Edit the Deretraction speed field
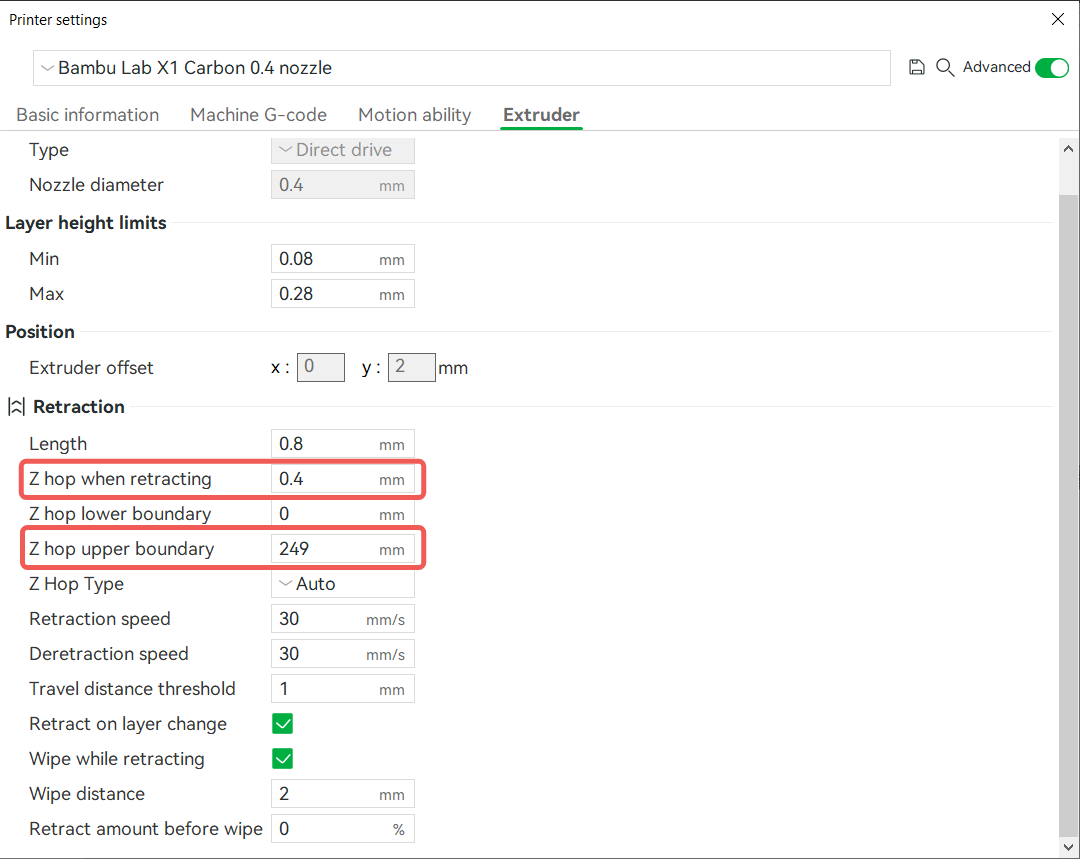The width and height of the screenshot is (1080, 859). 342,654
